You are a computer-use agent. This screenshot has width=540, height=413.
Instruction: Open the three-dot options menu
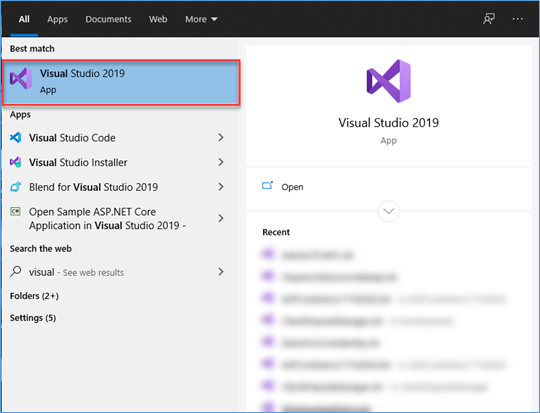click(517, 19)
